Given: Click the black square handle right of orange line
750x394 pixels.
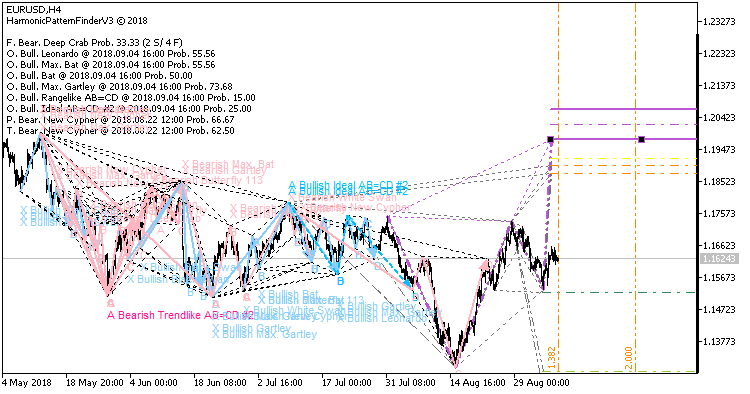Looking at the screenshot, I should pos(641,140).
